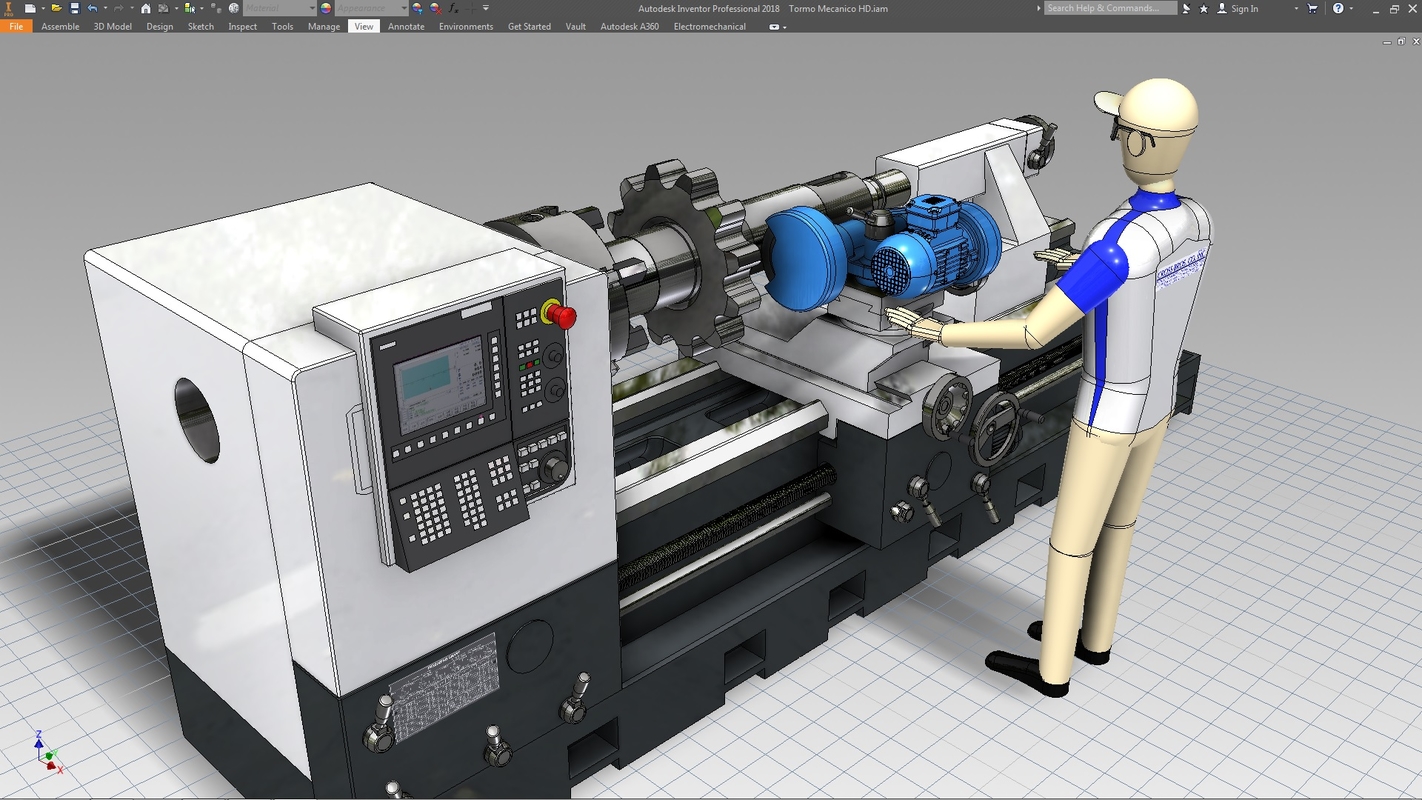
Task: Return home with the Home view icon
Action: (x=146, y=7)
